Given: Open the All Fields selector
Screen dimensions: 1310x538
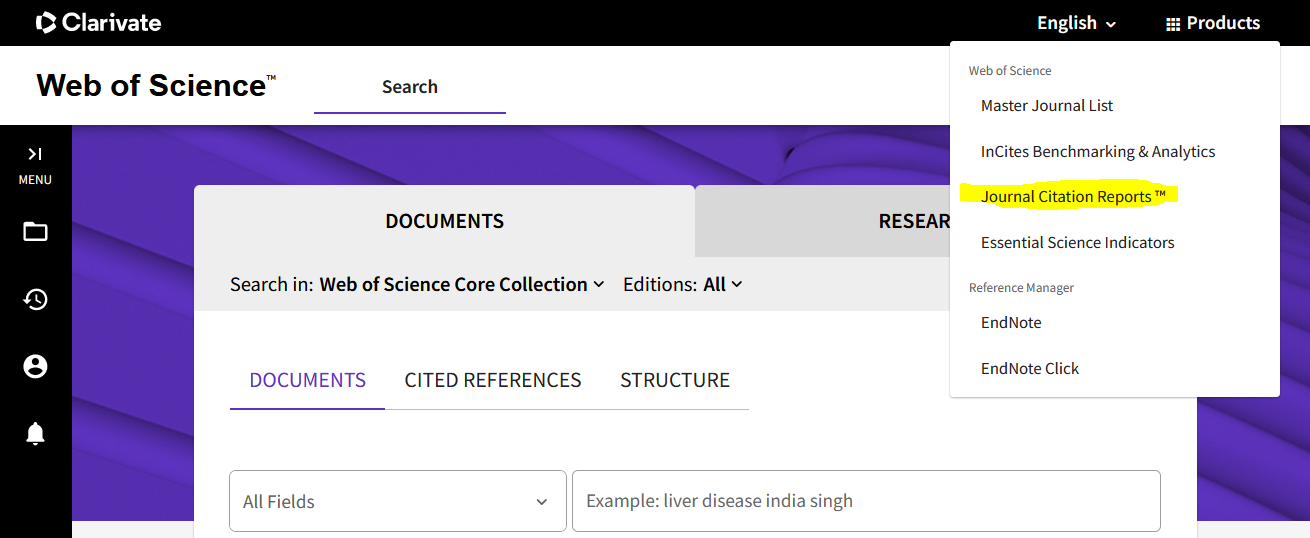Looking at the screenshot, I should pyautogui.click(x=397, y=501).
